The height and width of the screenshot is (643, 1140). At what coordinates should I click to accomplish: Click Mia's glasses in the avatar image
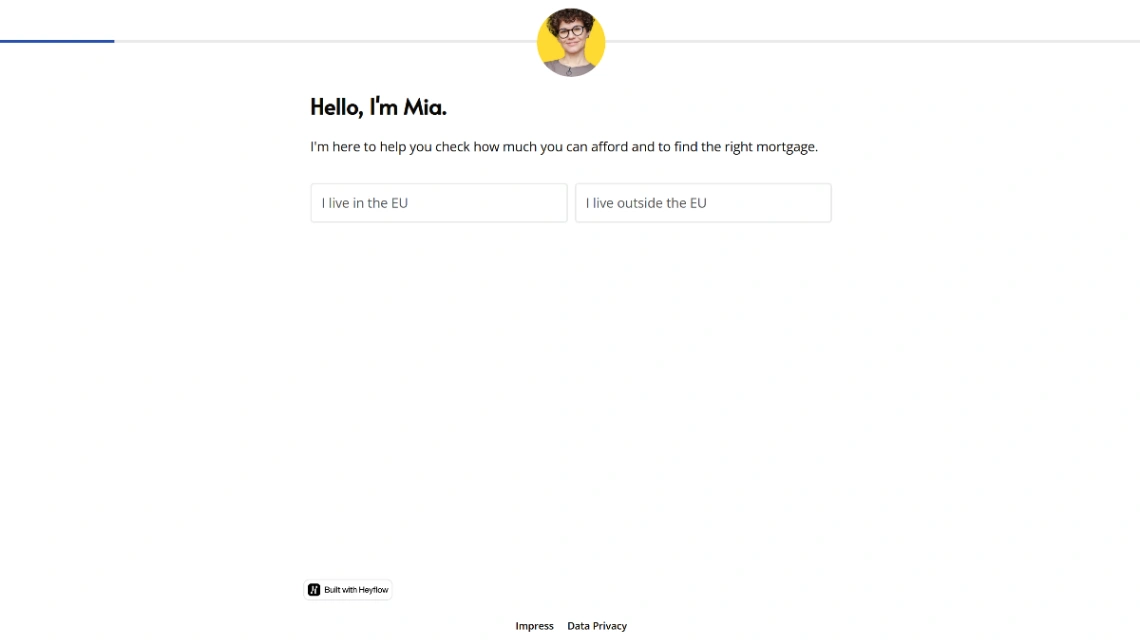coord(571,31)
